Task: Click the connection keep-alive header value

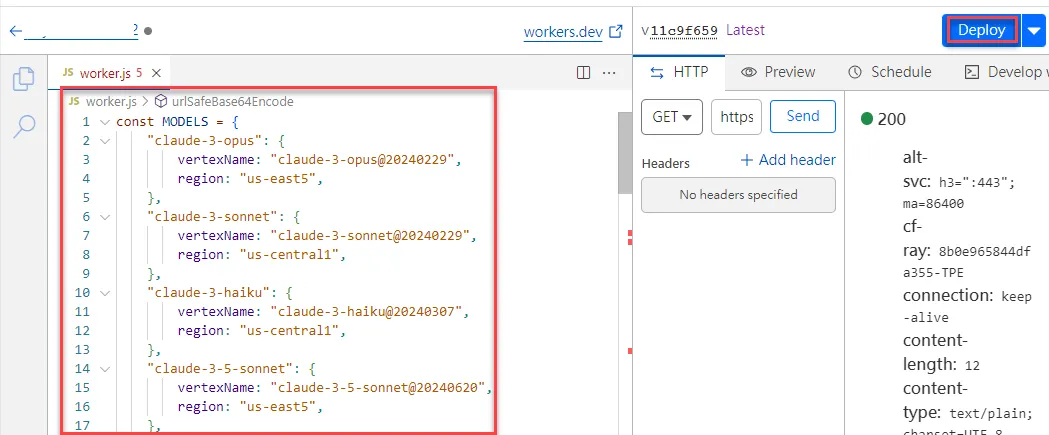Action: tap(968, 307)
